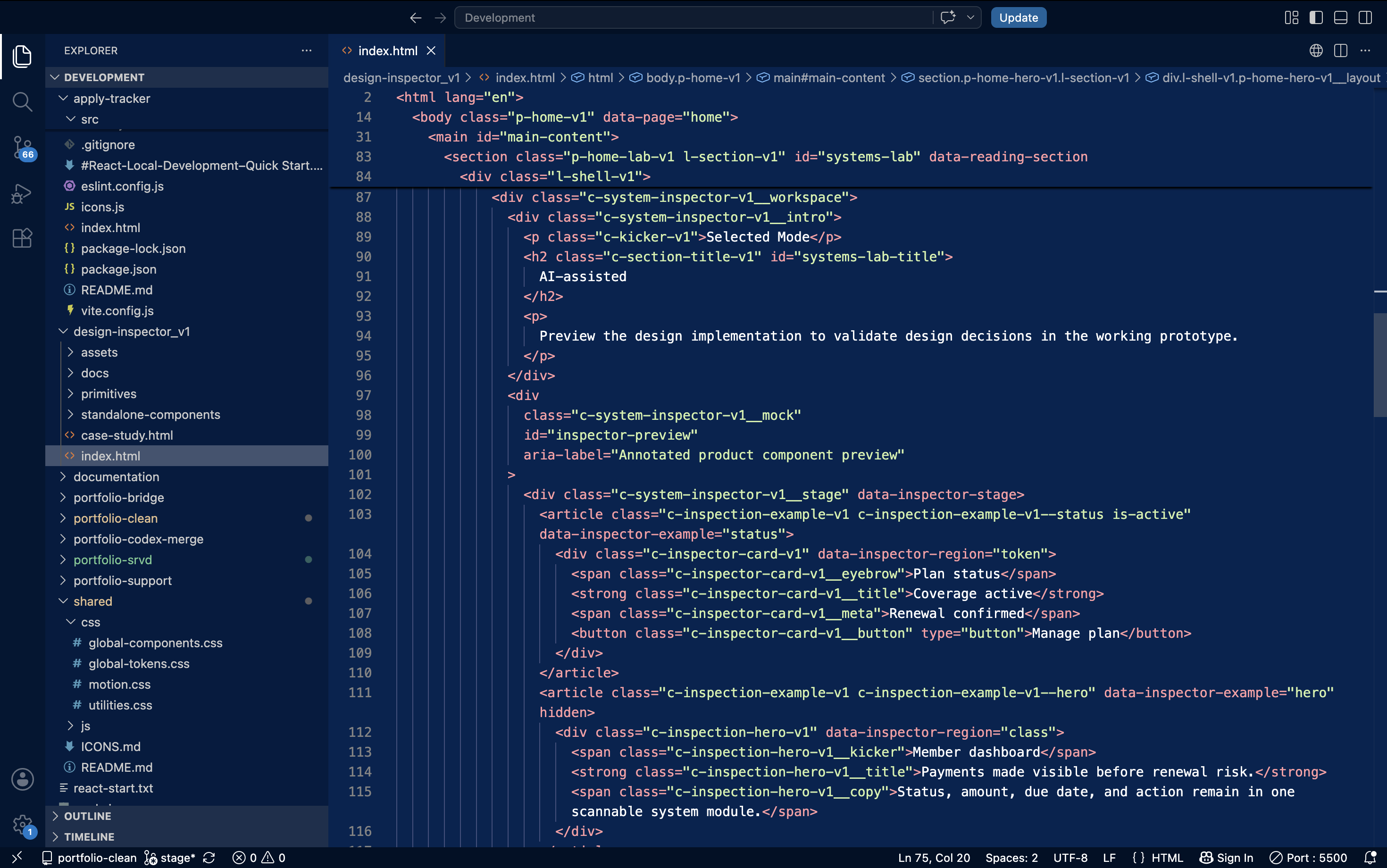Collapse the apply-tracker folder
The width and height of the screenshot is (1387, 868).
coord(187,98)
